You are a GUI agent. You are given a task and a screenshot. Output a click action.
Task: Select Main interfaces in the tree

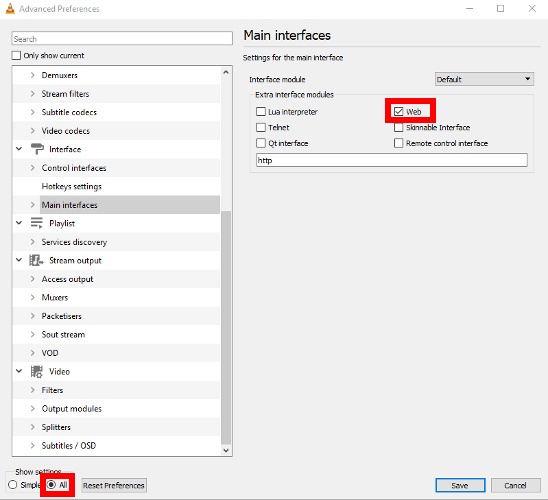tap(70, 205)
